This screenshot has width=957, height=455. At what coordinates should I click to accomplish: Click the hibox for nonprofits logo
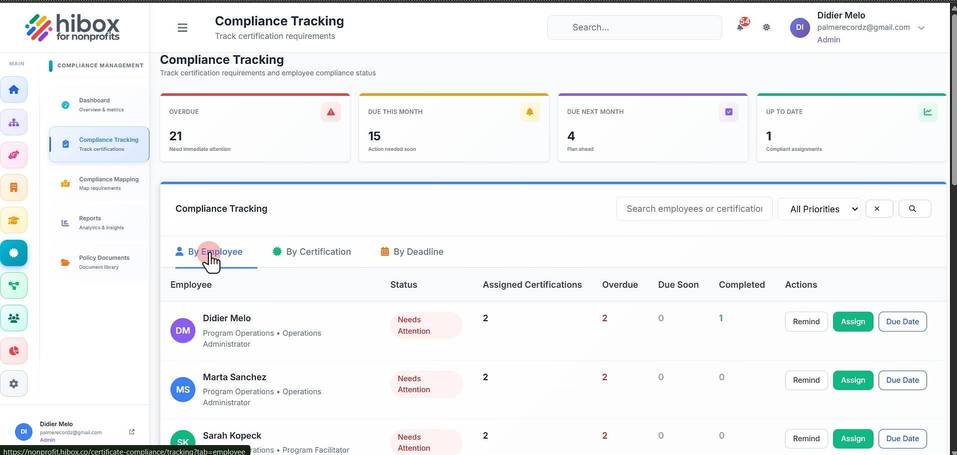coord(73,27)
